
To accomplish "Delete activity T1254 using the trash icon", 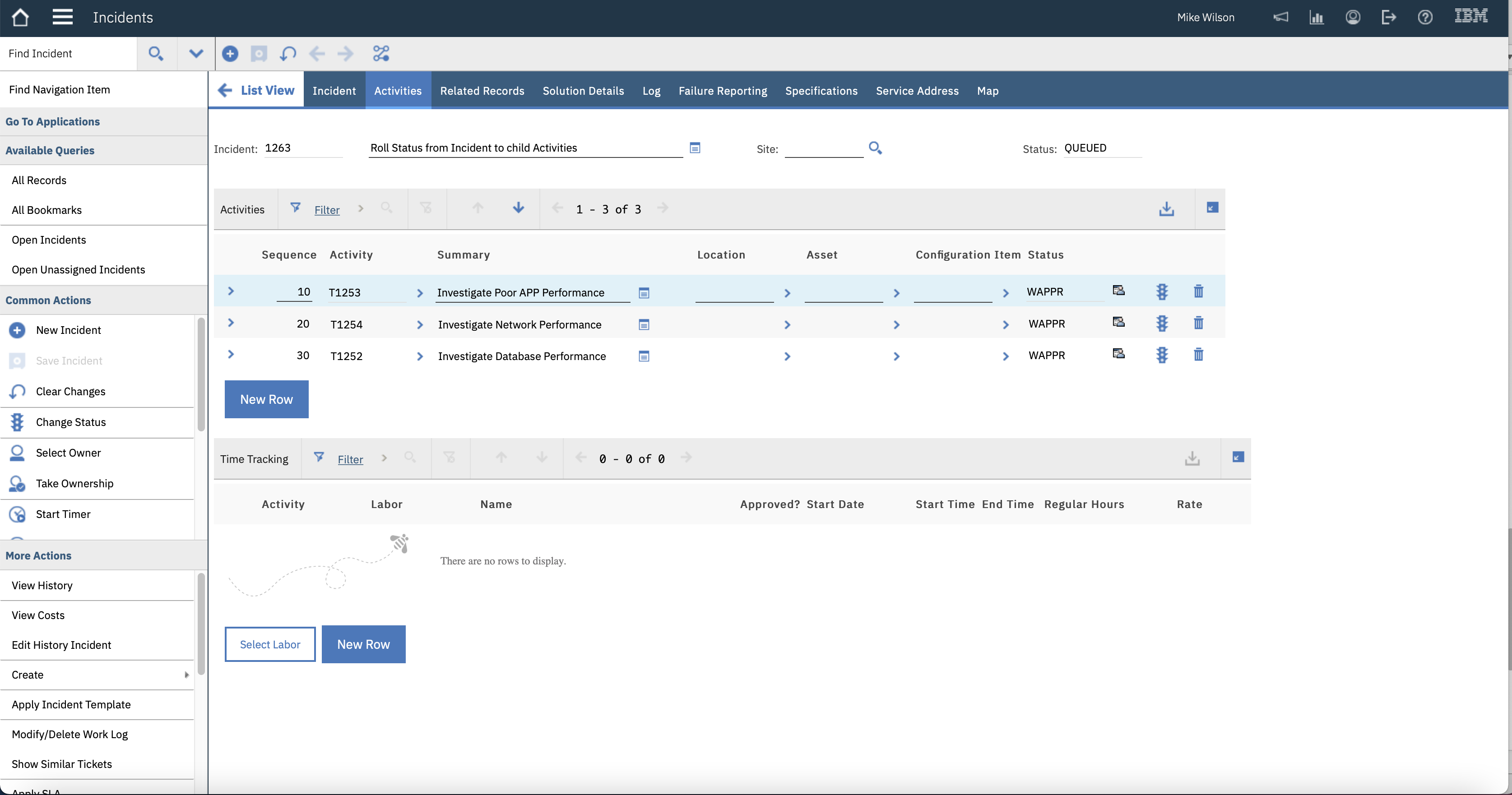I will coord(1198,324).
